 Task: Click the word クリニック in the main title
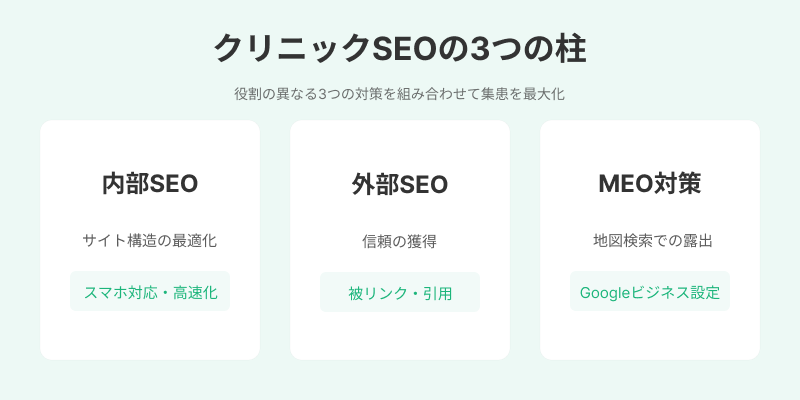(x=291, y=48)
